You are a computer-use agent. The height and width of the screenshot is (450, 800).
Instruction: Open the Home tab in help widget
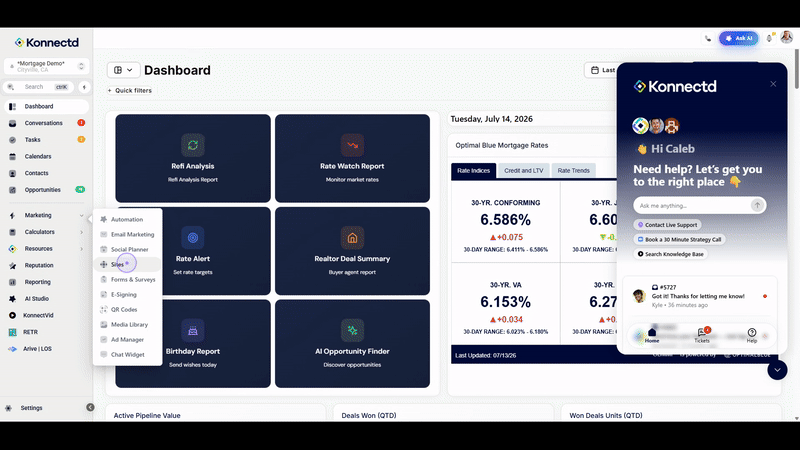652,335
